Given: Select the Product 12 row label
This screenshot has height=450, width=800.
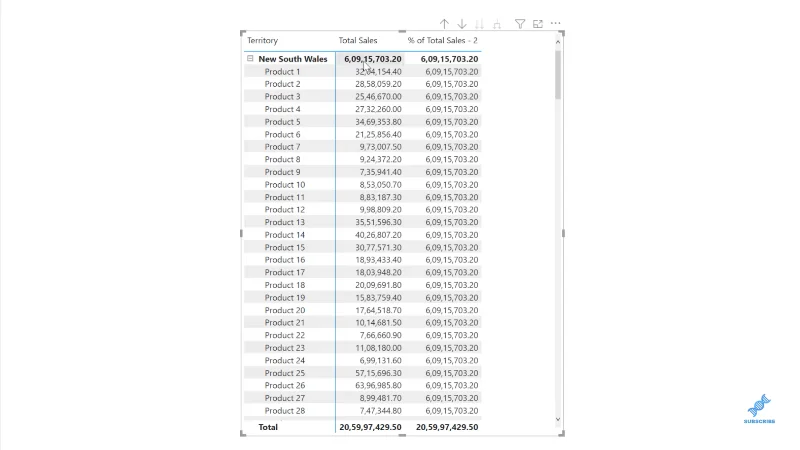Looking at the screenshot, I should click(285, 209).
